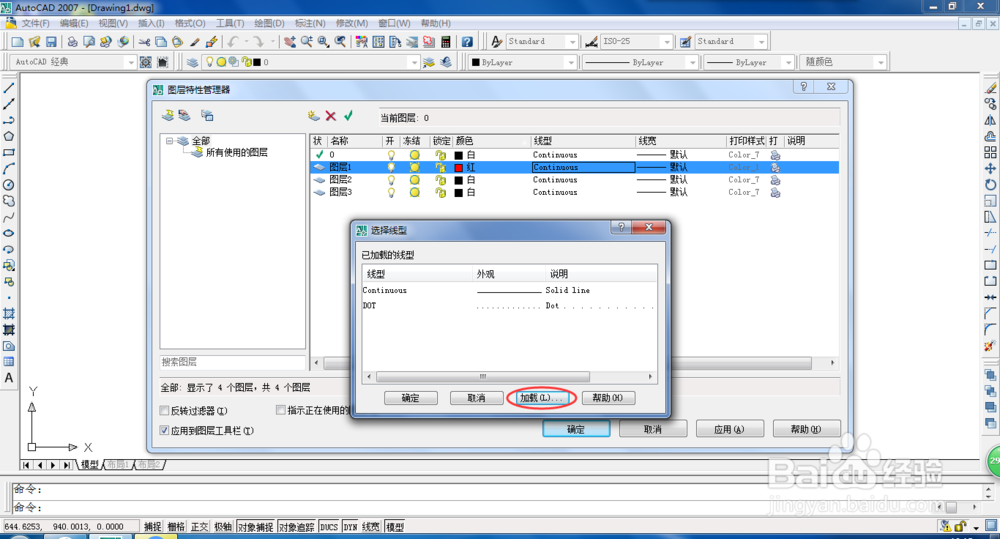Click the Save icon in standard toolbar

pos(51,41)
